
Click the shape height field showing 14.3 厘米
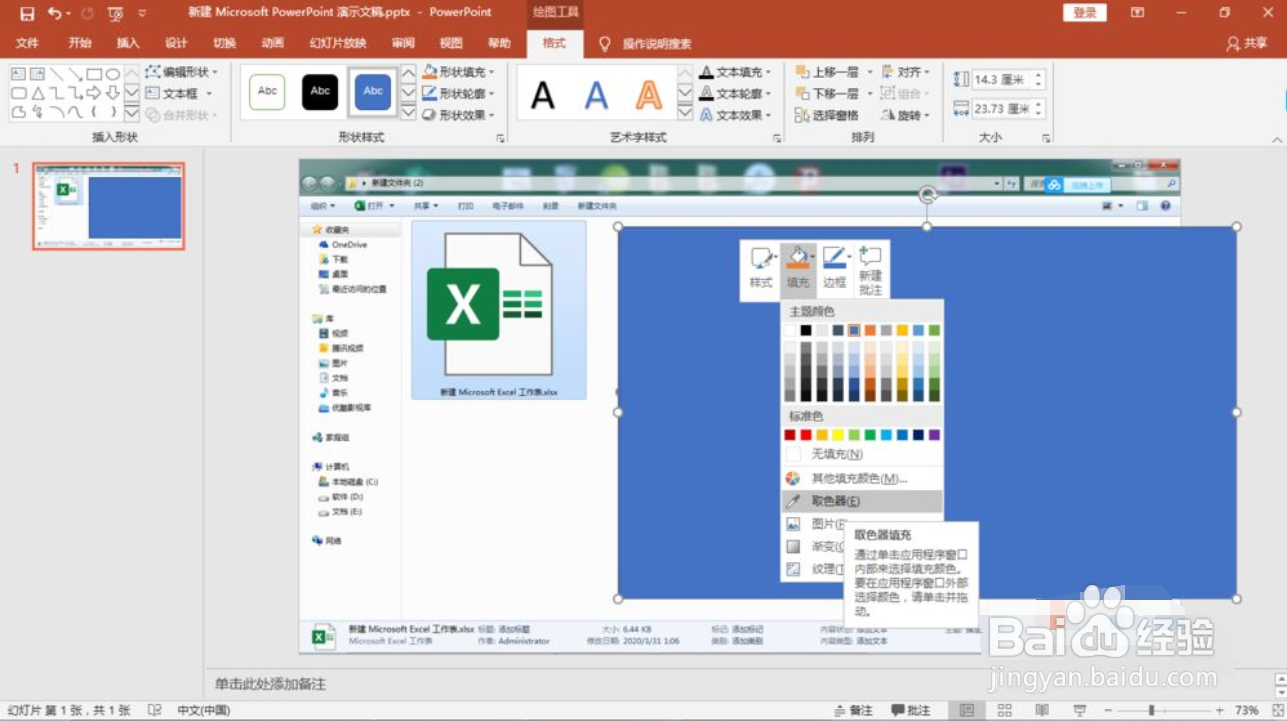(x=1008, y=79)
